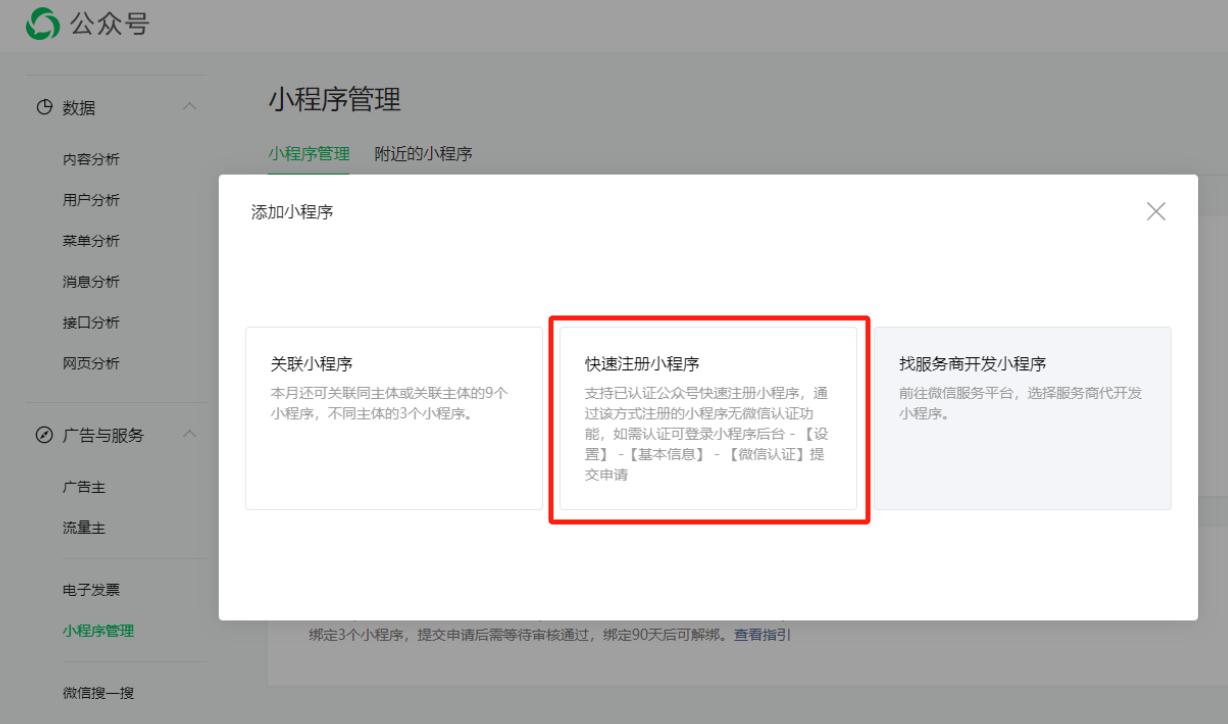The width and height of the screenshot is (1228, 724).
Task: Open 消息分析 in the sidebar
Action: coord(91,282)
